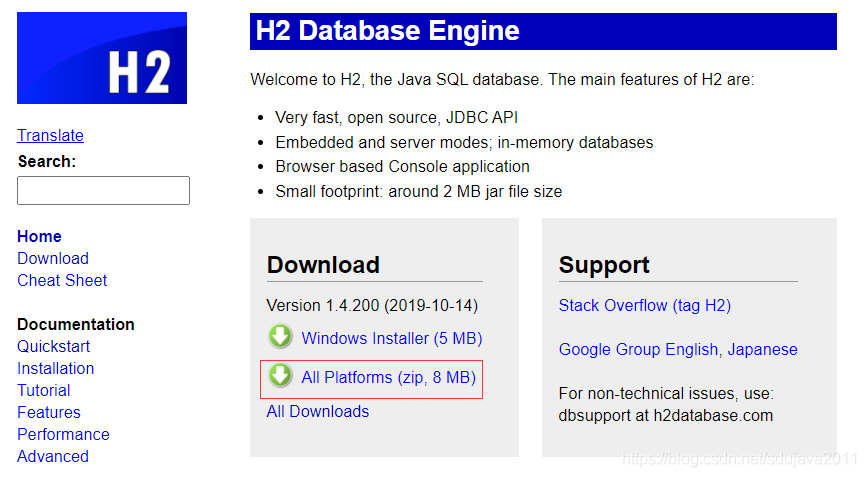The width and height of the screenshot is (866, 477).
Task: Open the All Downloads link
Action: [318, 411]
